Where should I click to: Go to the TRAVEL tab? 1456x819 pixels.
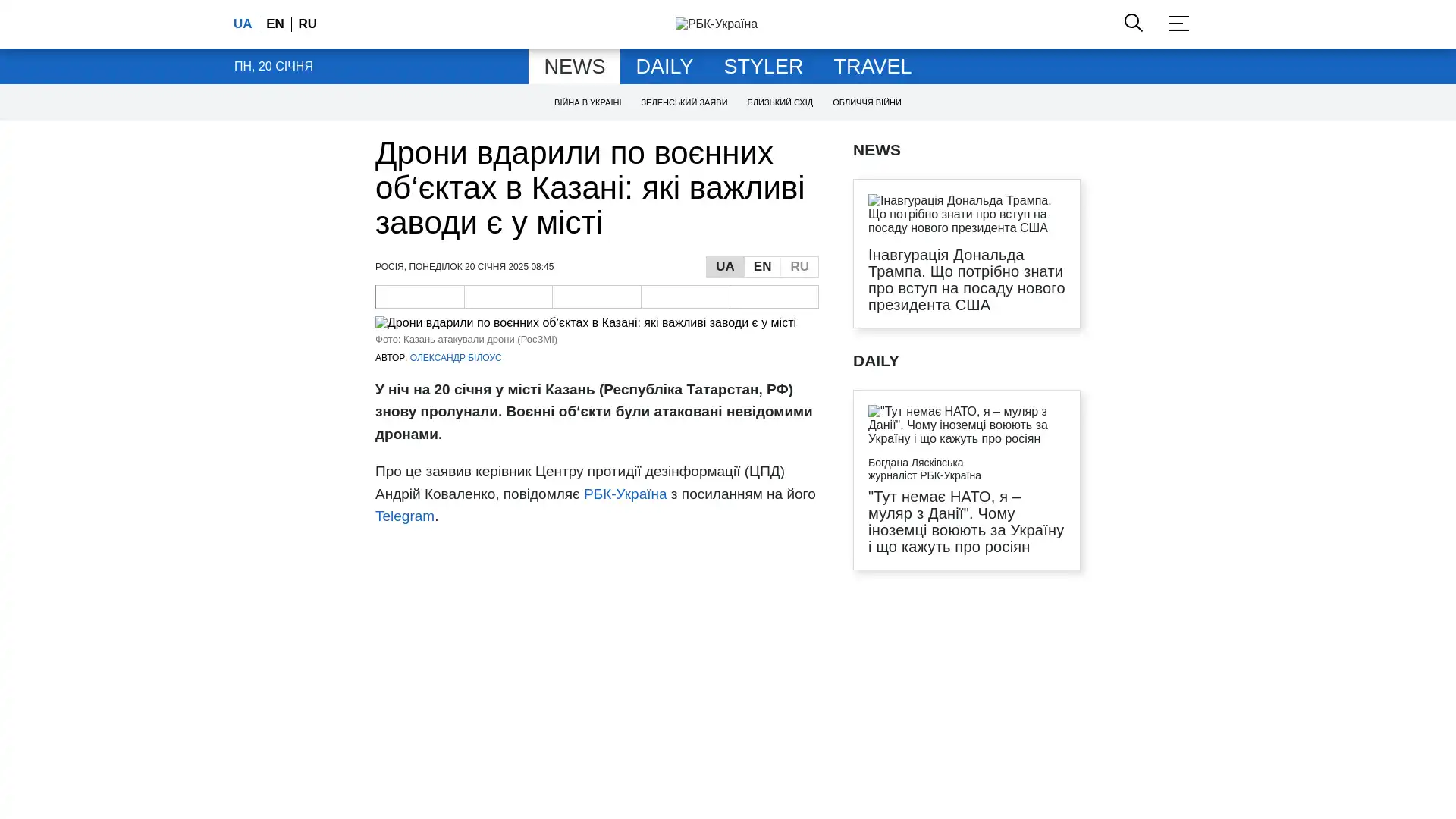872,67
